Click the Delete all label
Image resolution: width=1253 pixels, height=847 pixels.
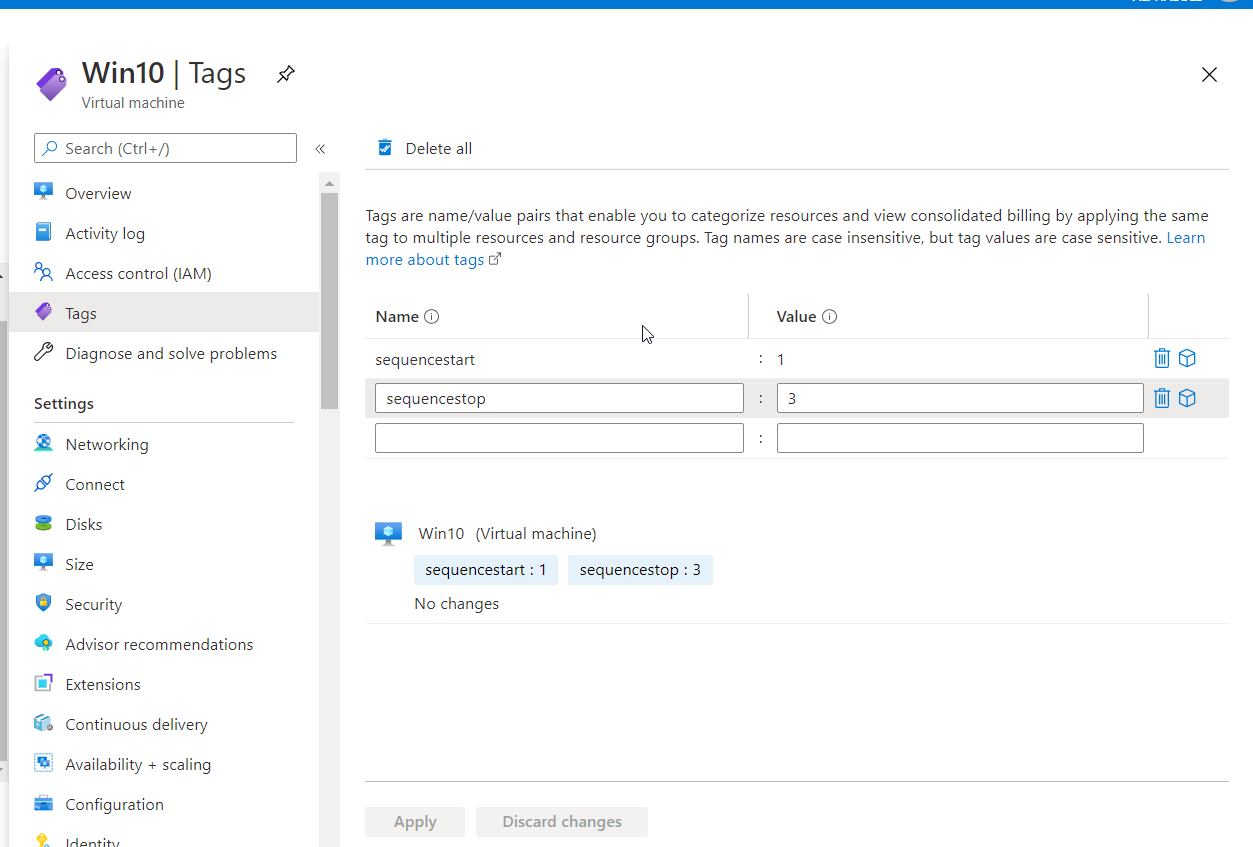[438, 149]
